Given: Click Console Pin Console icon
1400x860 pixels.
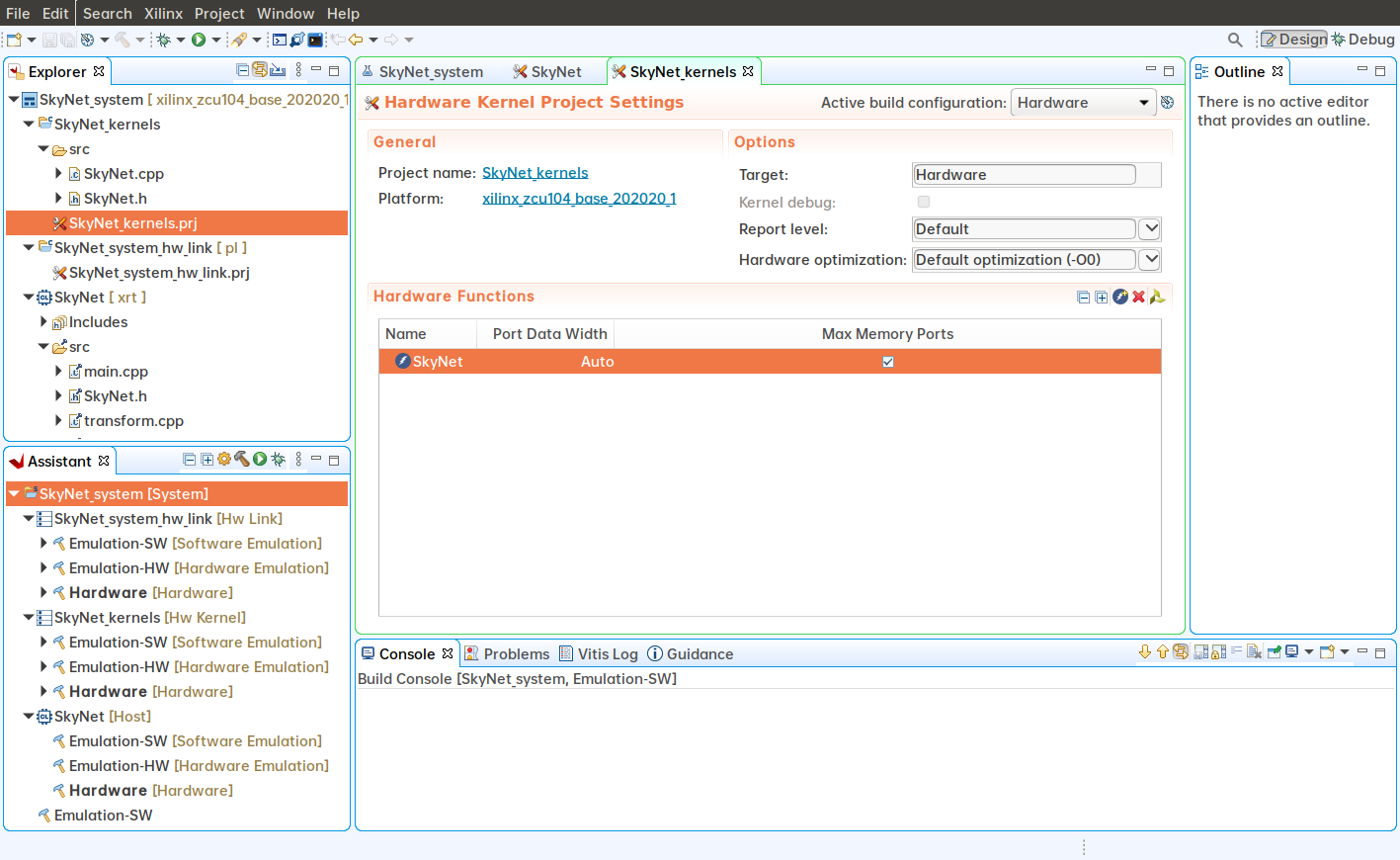Looking at the screenshot, I should click(x=1275, y=652).
